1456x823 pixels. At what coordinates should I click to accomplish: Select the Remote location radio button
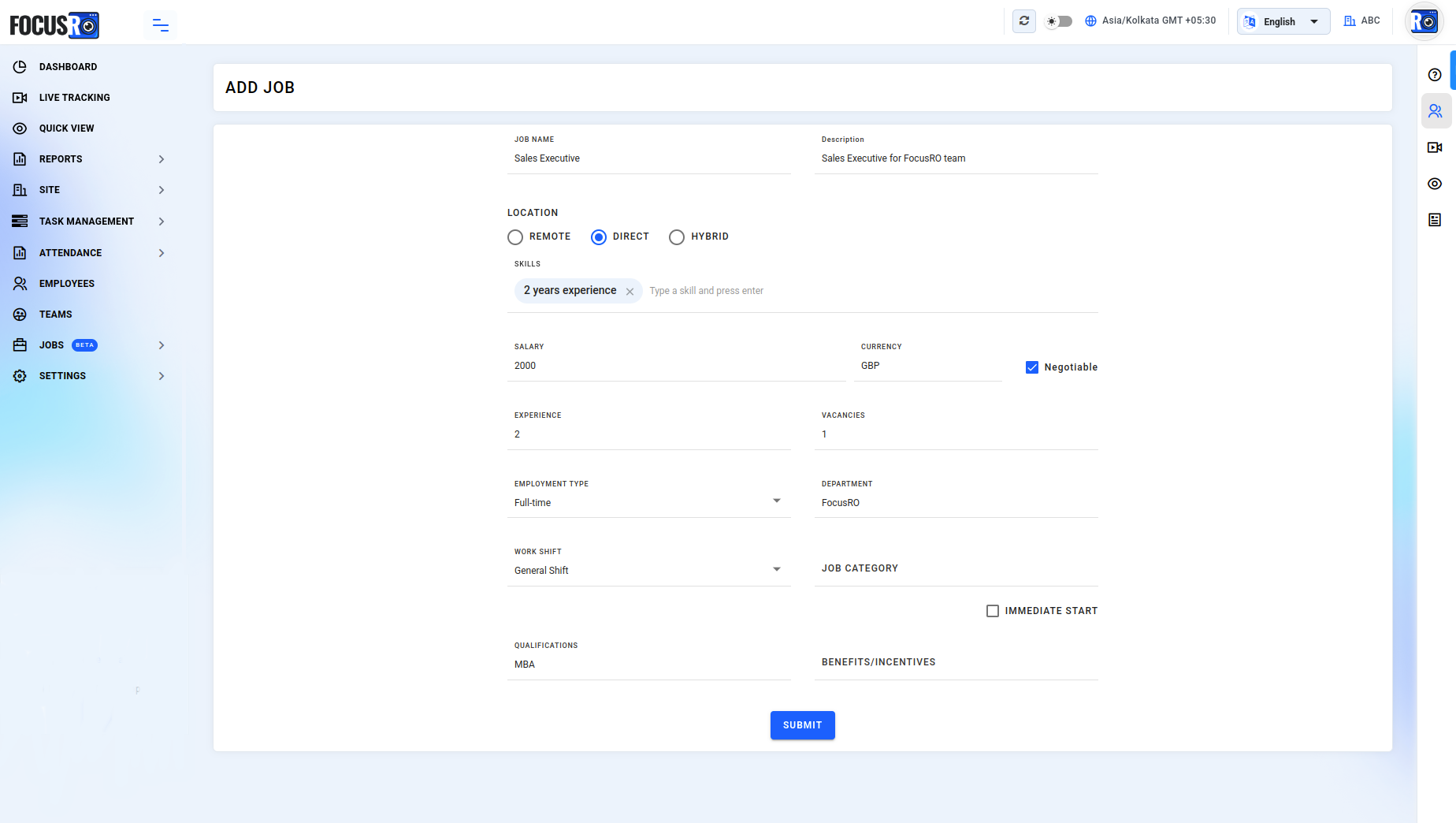click(515, 237)
